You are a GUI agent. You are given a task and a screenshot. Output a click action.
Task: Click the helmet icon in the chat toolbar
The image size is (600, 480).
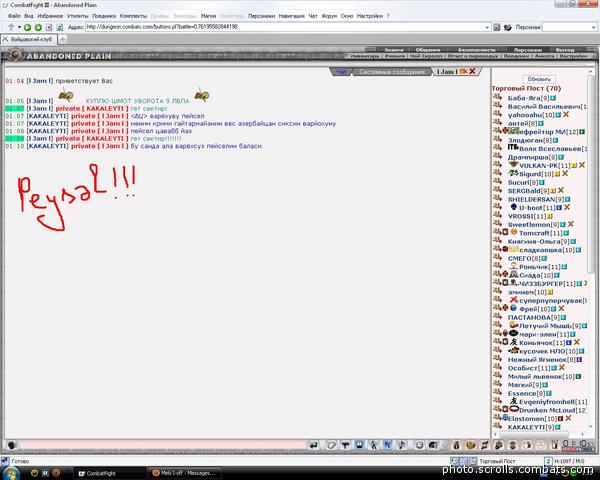coord(433,445)
